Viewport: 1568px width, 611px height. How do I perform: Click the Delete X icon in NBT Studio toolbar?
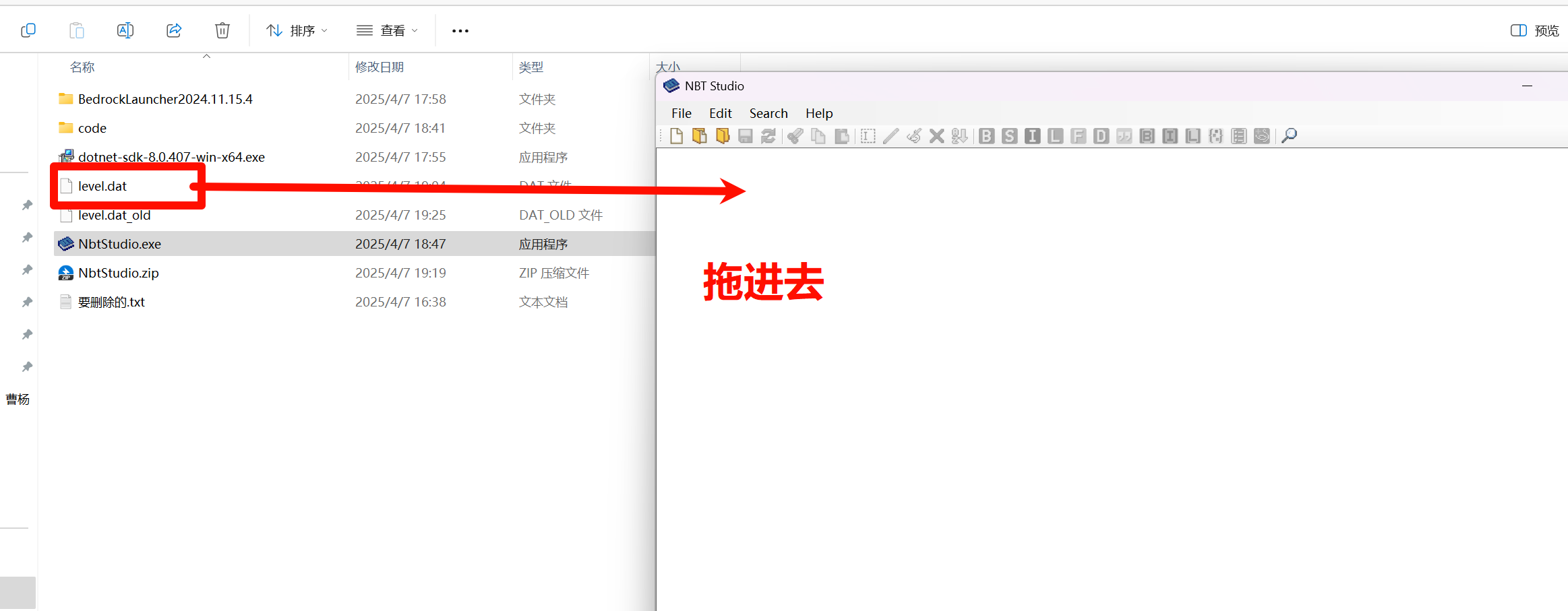[936, 136]
